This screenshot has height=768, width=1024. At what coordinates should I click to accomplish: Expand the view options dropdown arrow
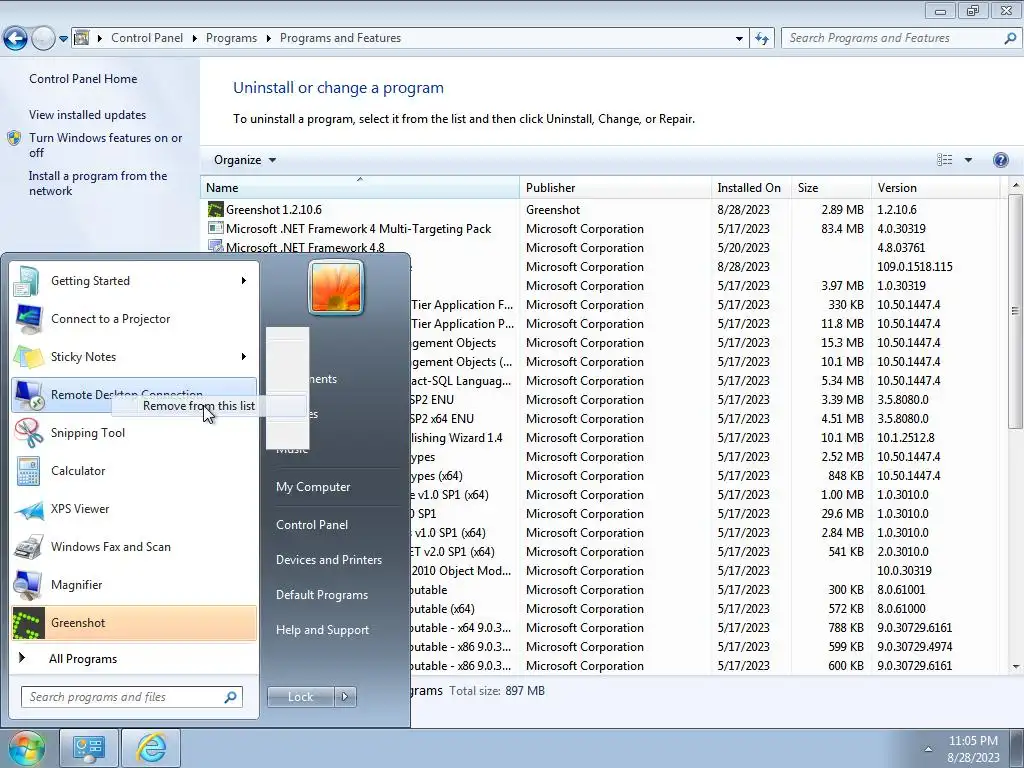pos(968,160)
